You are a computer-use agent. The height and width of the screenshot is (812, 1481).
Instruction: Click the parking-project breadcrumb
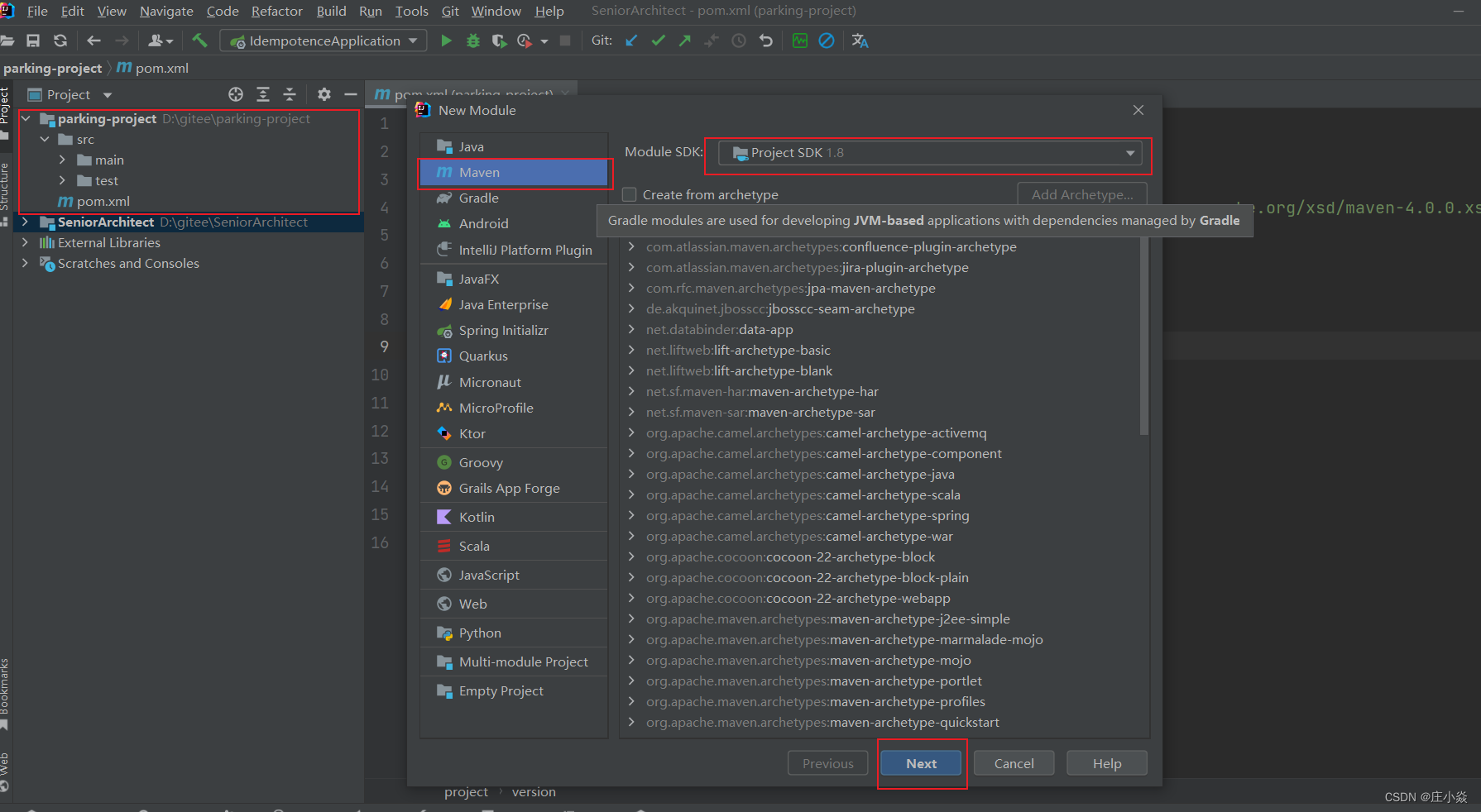click(52, 68)
